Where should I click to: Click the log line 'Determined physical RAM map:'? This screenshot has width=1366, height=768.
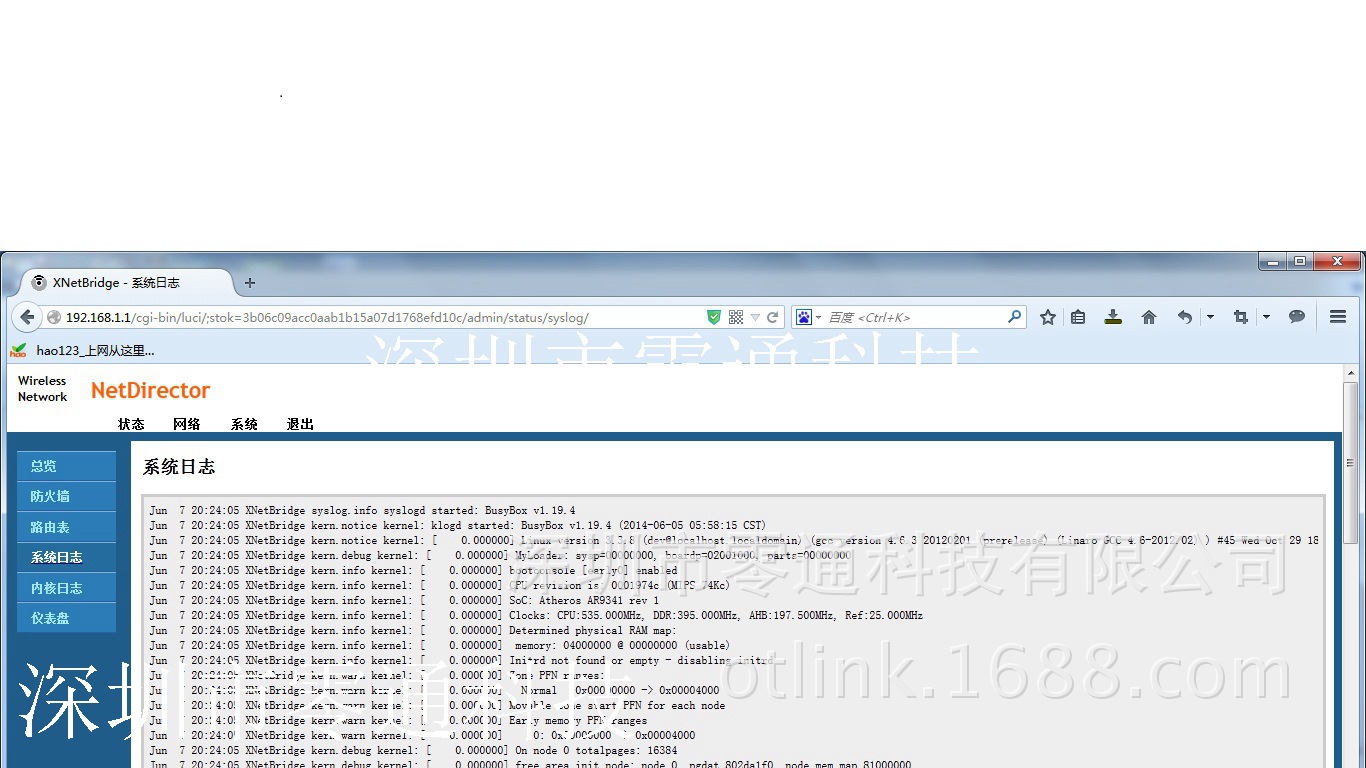click(x=592, y=630)
